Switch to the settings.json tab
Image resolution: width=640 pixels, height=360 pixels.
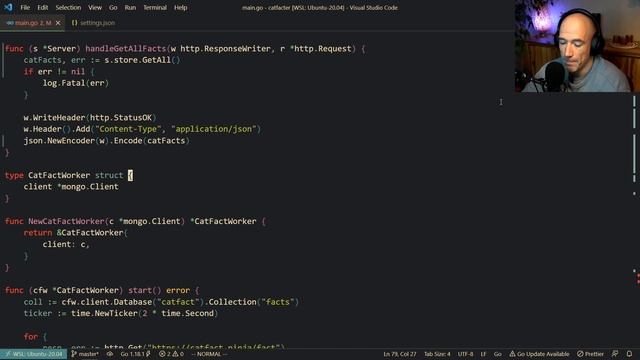point(93,23)
